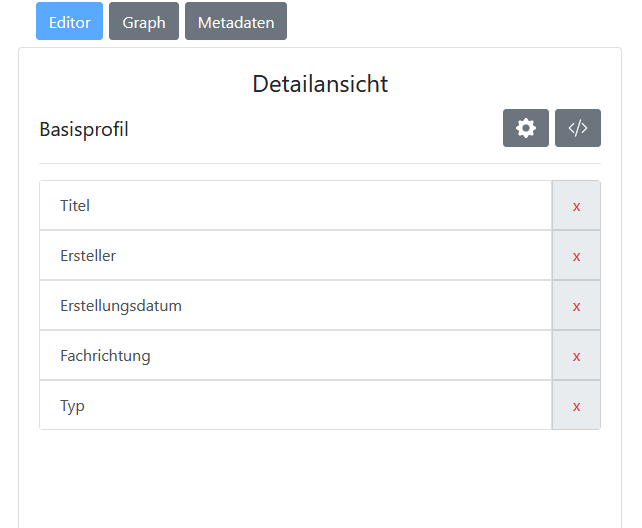Click the empty area below the Typ row
Image resolution: width=642 pixels, height=528 pixels.
320,478
